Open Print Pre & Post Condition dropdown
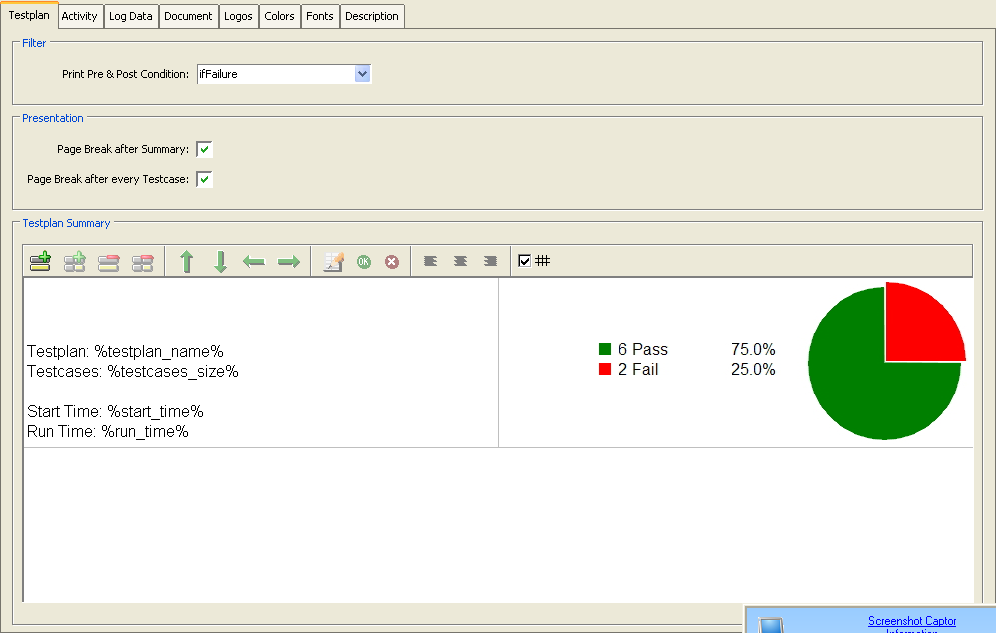996x633 pixels. click(362, 74)
